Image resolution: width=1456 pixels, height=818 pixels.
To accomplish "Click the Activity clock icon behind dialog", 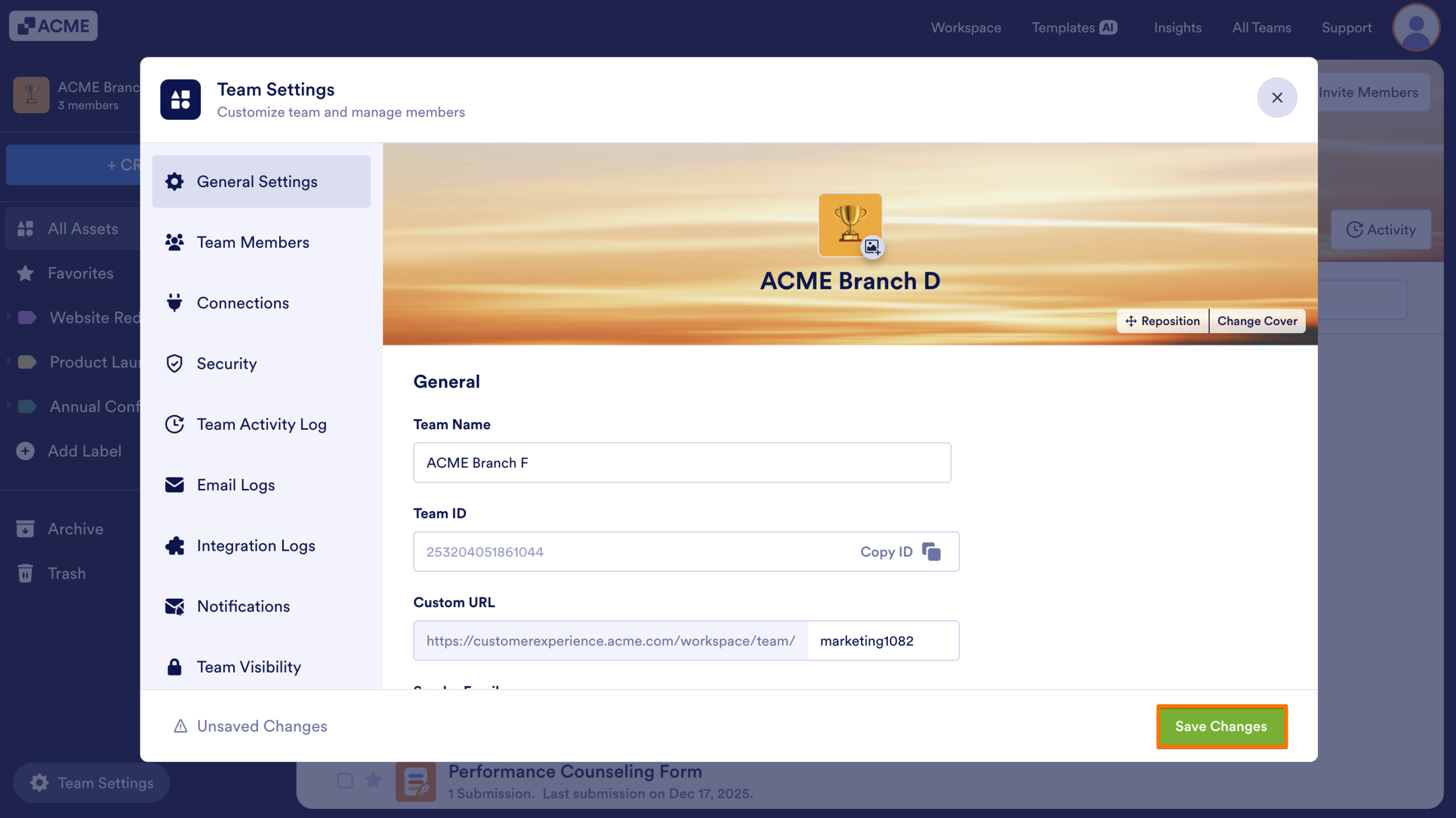I will pos(1354,230).
